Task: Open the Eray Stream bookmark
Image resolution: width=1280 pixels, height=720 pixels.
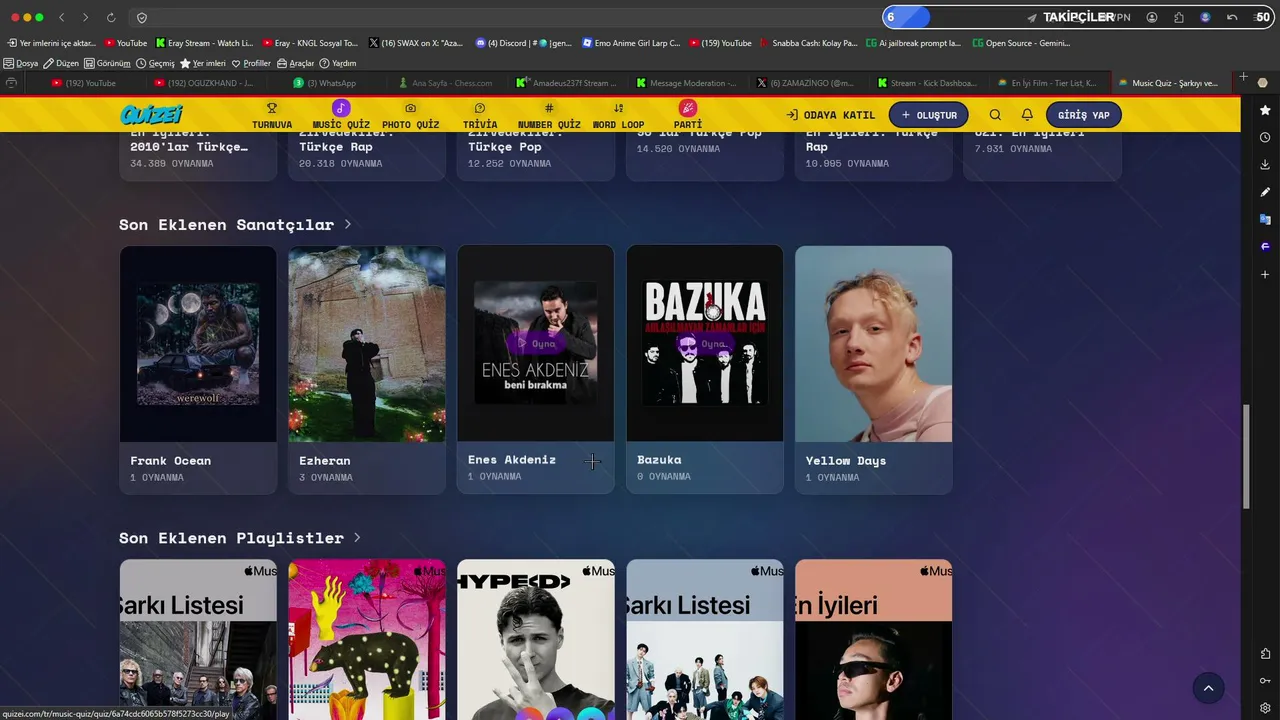Action: pyautogui.click(x=203, y=43)
